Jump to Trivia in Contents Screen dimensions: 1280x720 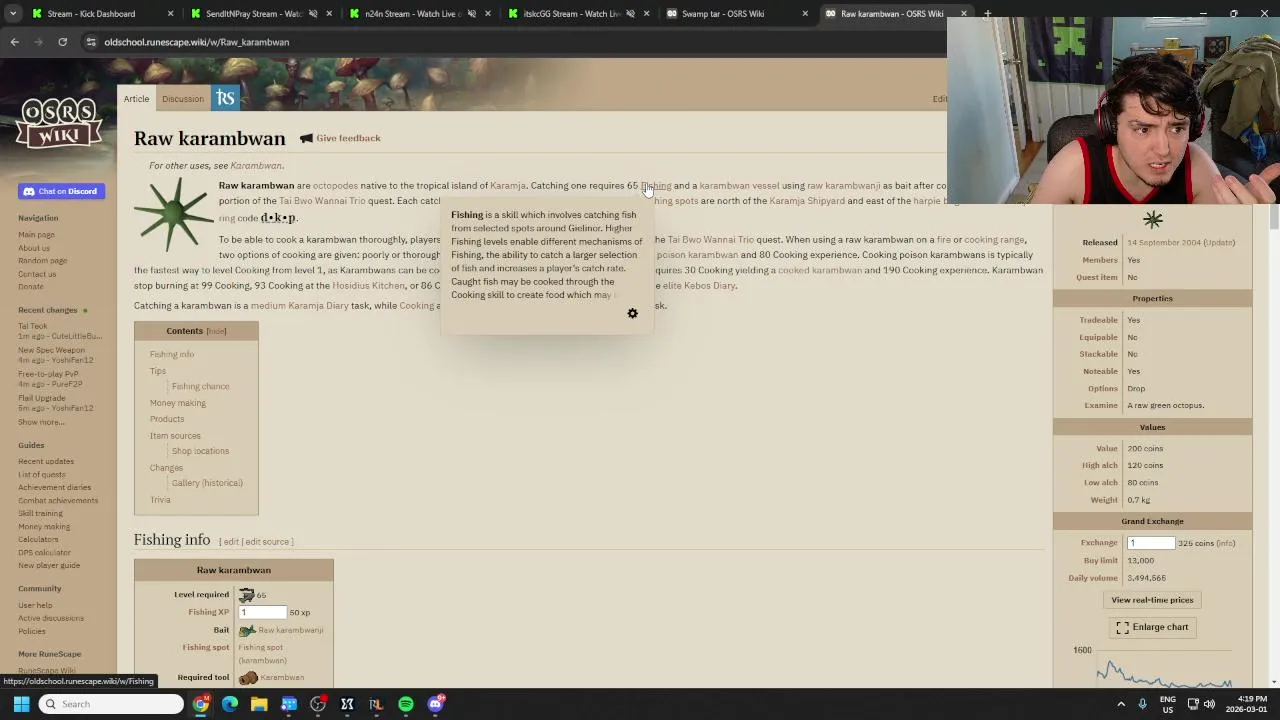(x=160, y=500)
